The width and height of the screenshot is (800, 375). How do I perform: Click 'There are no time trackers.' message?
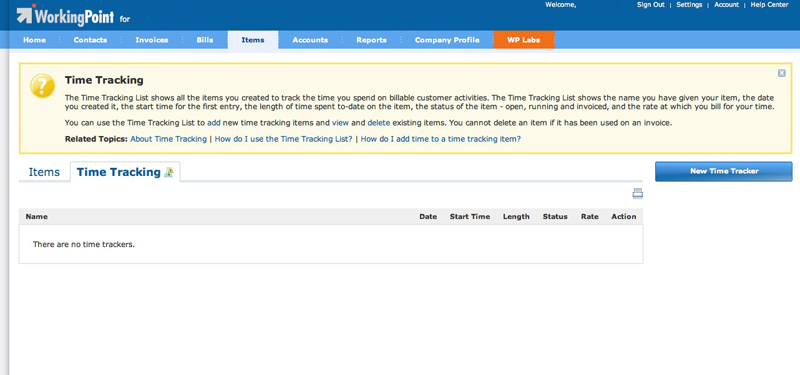point(84,244)
